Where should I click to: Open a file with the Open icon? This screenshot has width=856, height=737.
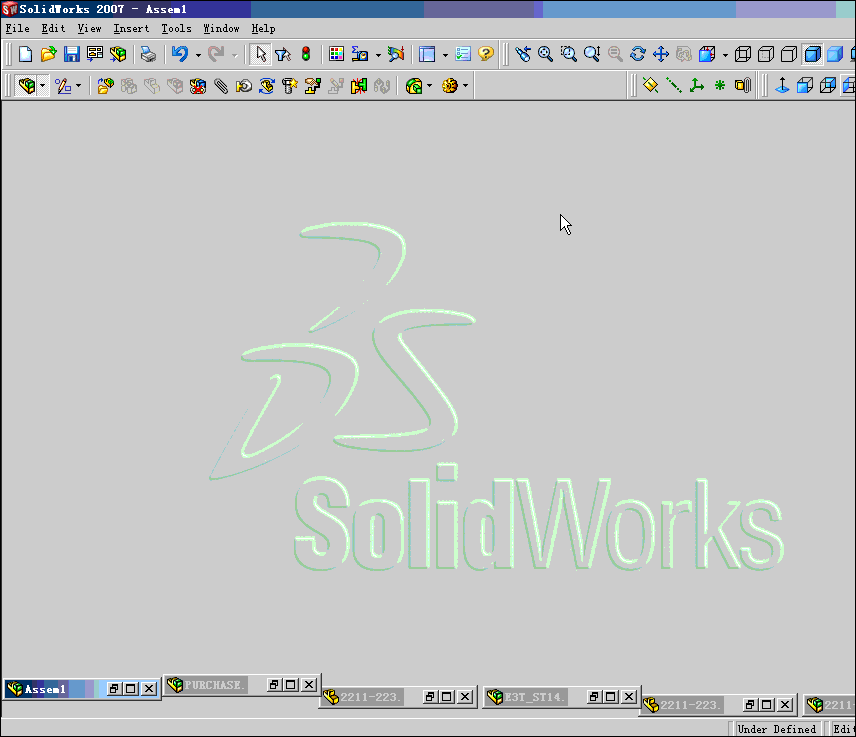pyautogui.click(x=49, y=54)
